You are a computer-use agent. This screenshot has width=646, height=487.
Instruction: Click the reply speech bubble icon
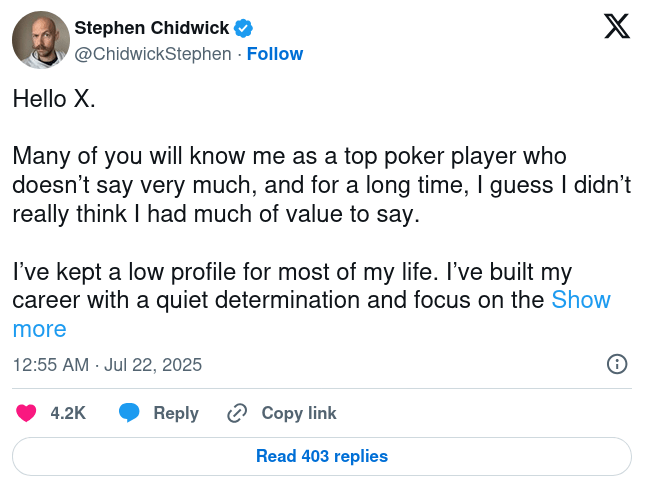tap(129, 413)
